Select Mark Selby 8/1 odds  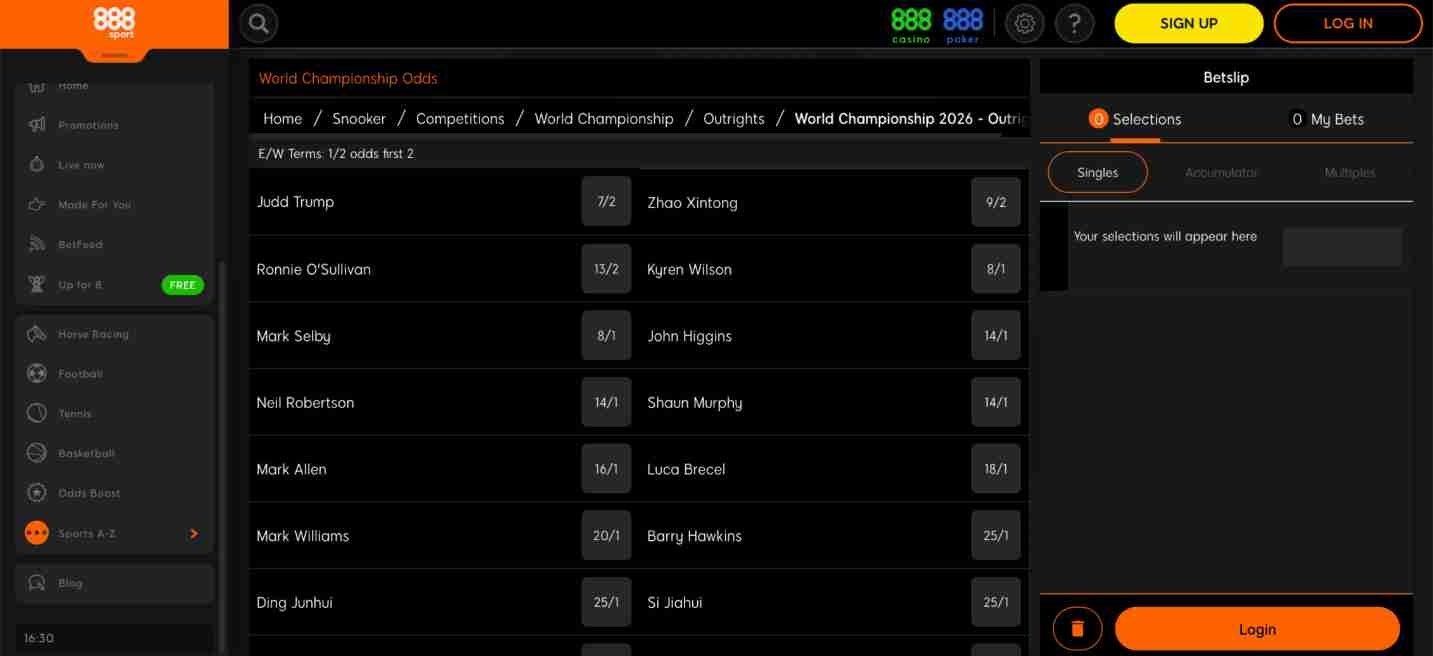[606, 336]
